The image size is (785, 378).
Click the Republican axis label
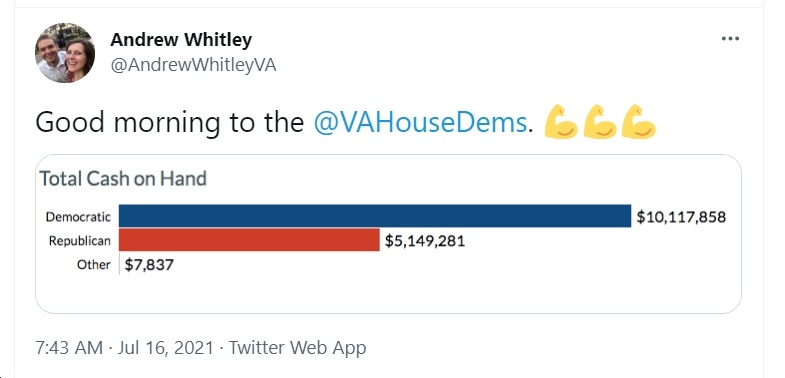click(x=80, y=241)
